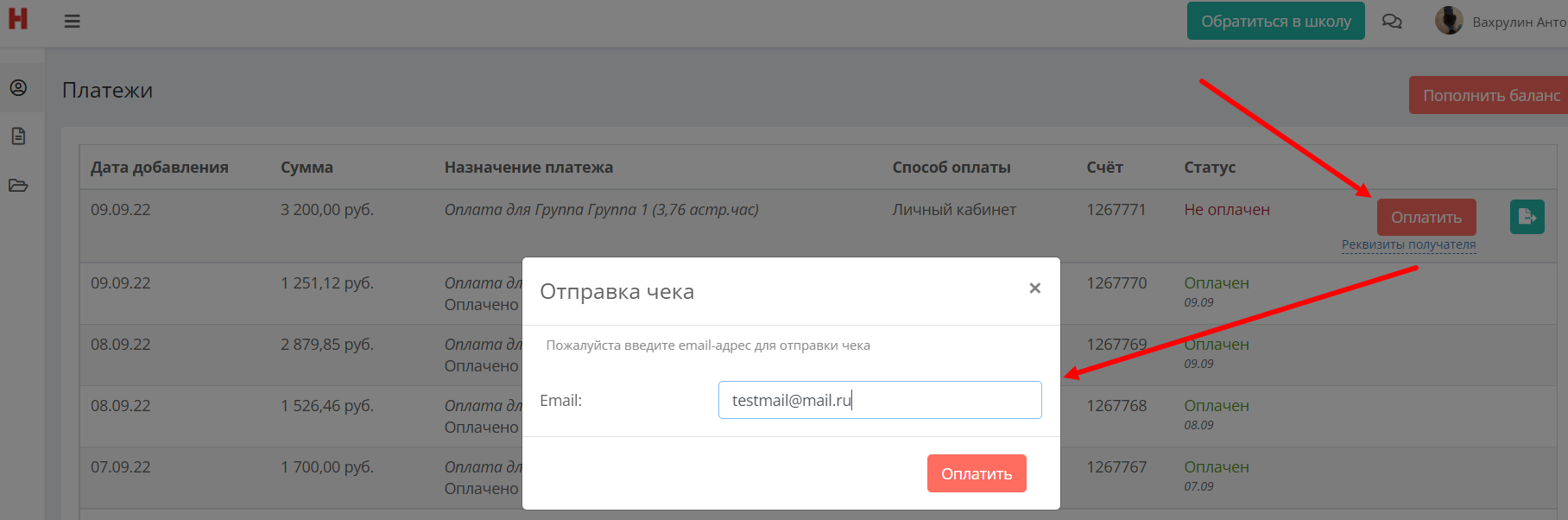Select the 1 700,00 руб. amount cell
This screenshot has width=1568, height=520.
click(327, 466)
